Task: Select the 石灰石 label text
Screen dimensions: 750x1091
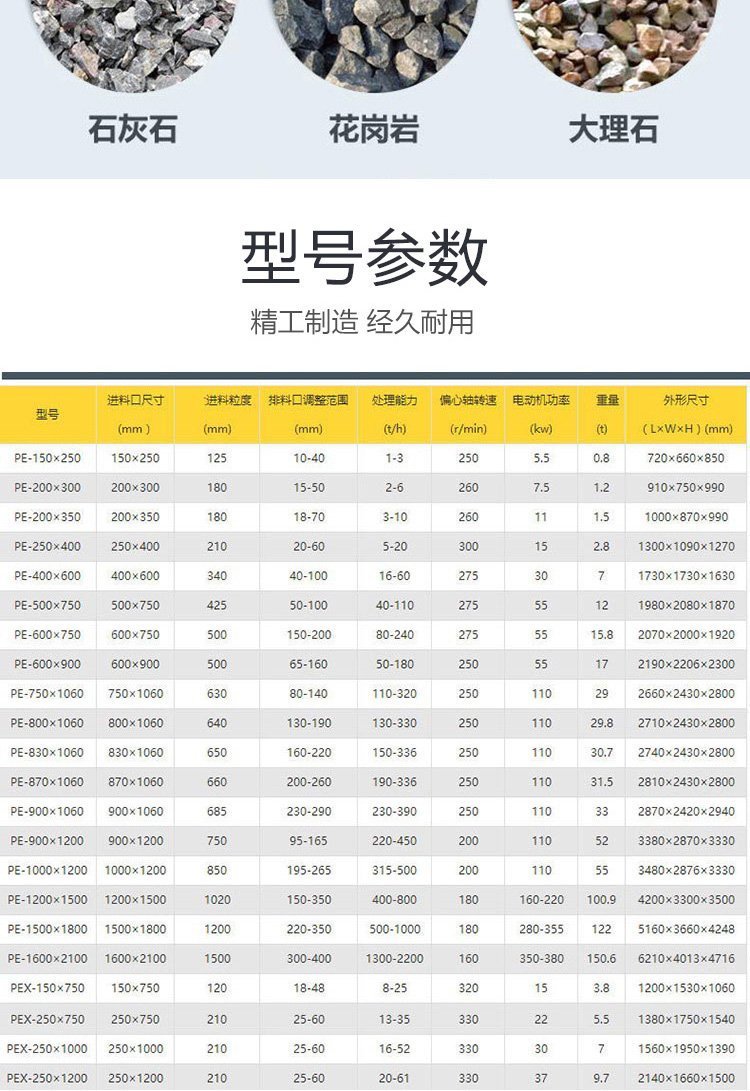Action: 133,130
